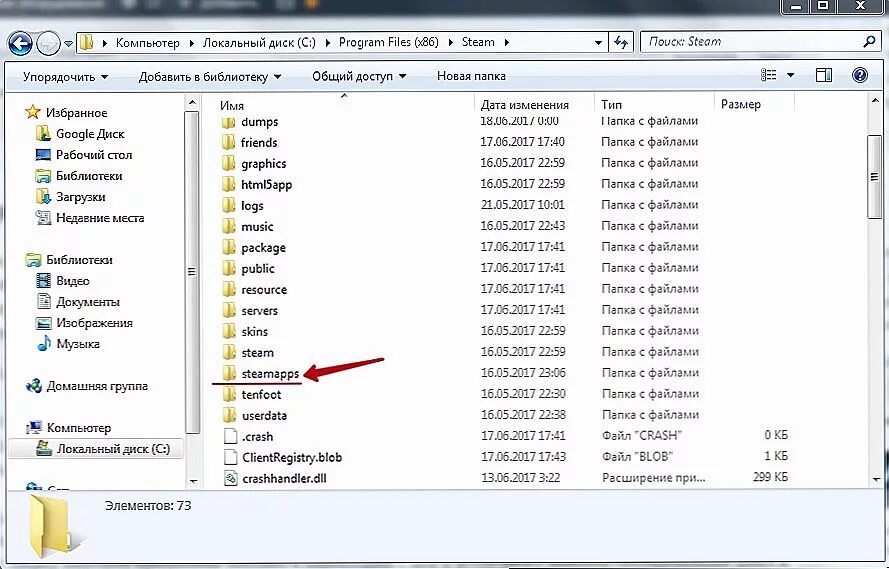The image size is (889, 569).
Task: Click the Новая папка button
Action: click(x=471, y=76)
